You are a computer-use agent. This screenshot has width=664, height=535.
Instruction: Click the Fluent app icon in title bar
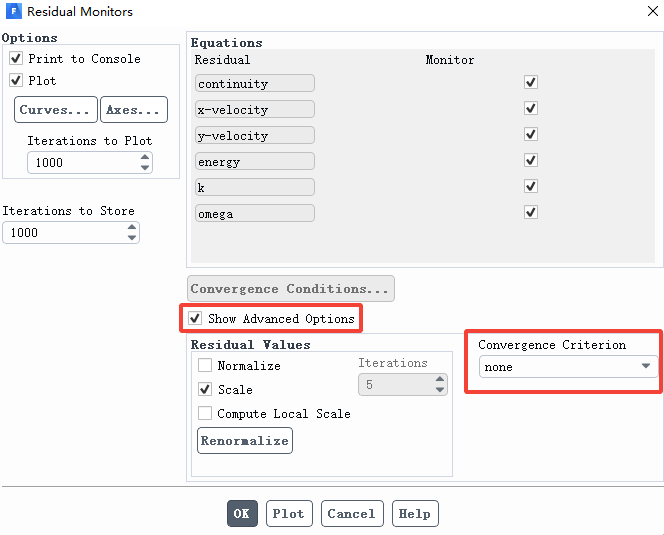pyautogui.click(x=14, y=11)
